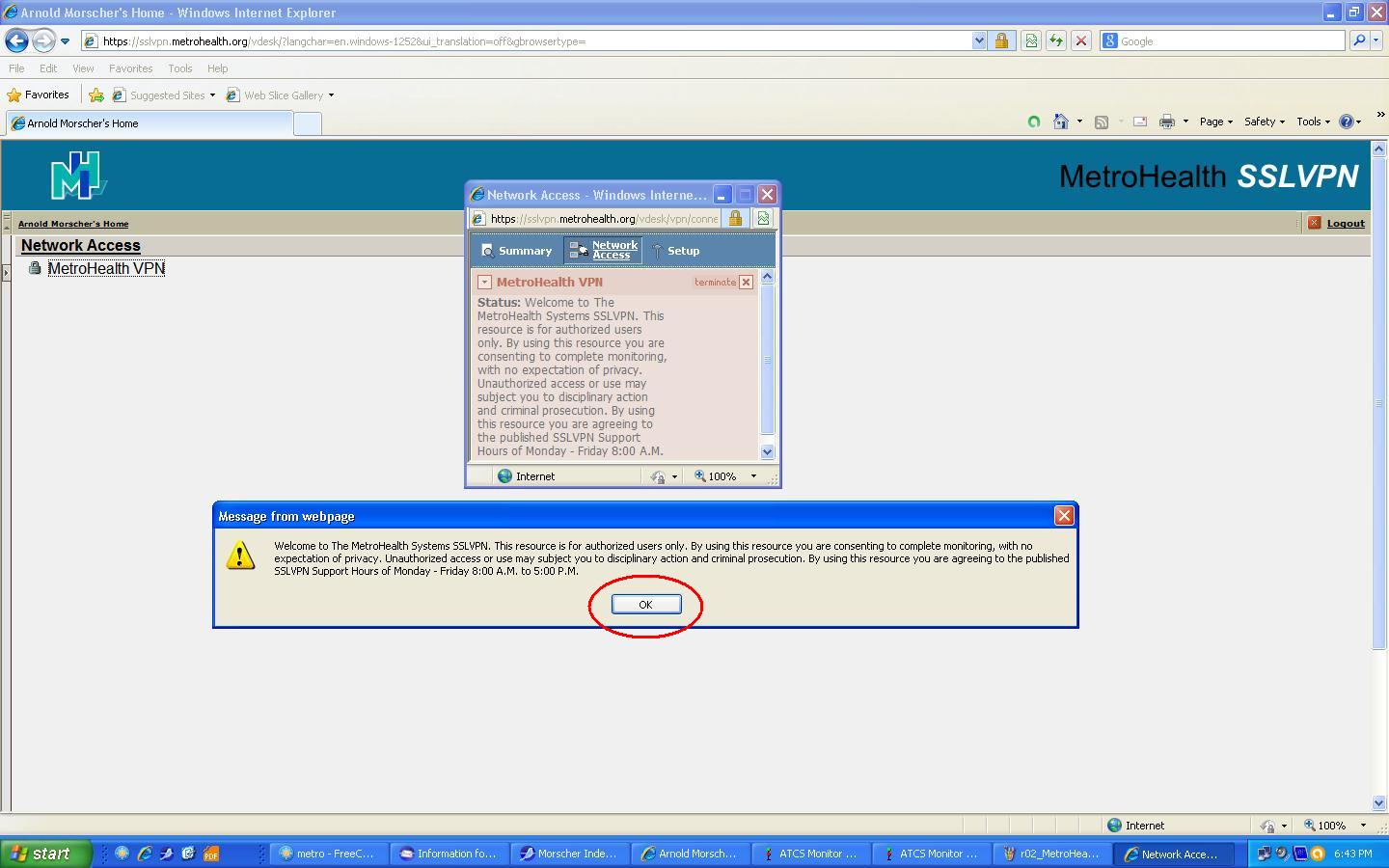The image size is (1389, 868).
Task: Open the address bar history dropdown
Action: click(979, 41)
